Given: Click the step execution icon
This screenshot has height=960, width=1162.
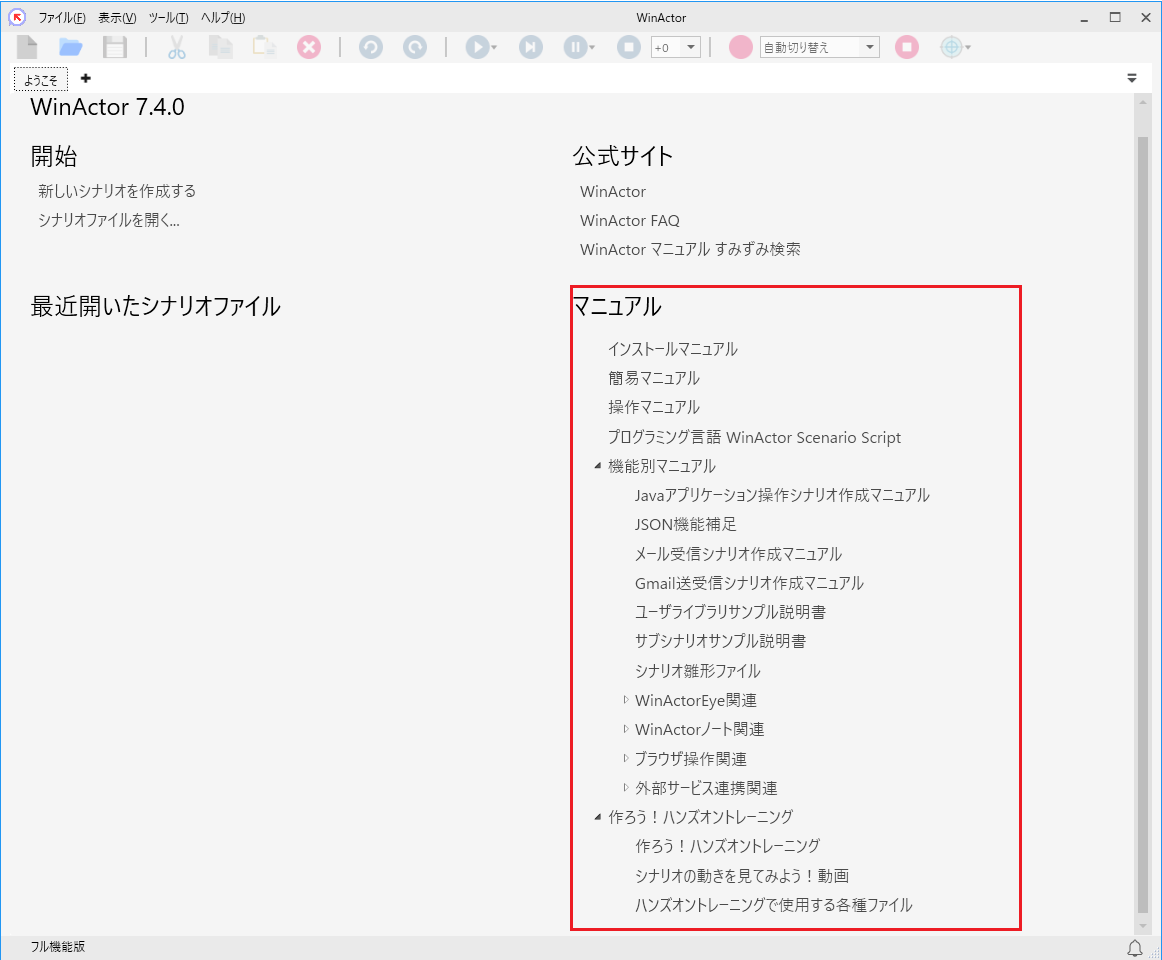Looking at the screenshot, I should (531, 47).
